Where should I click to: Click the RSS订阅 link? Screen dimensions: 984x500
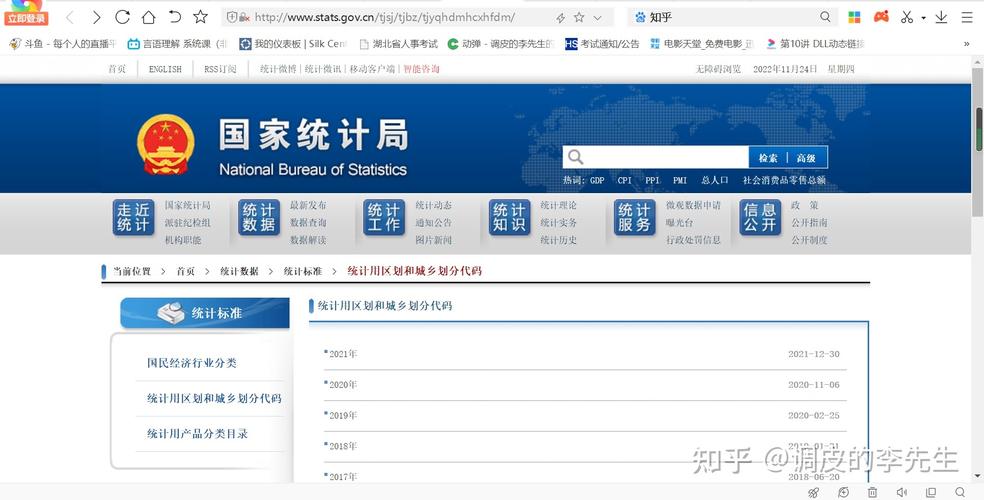(220, 69)
